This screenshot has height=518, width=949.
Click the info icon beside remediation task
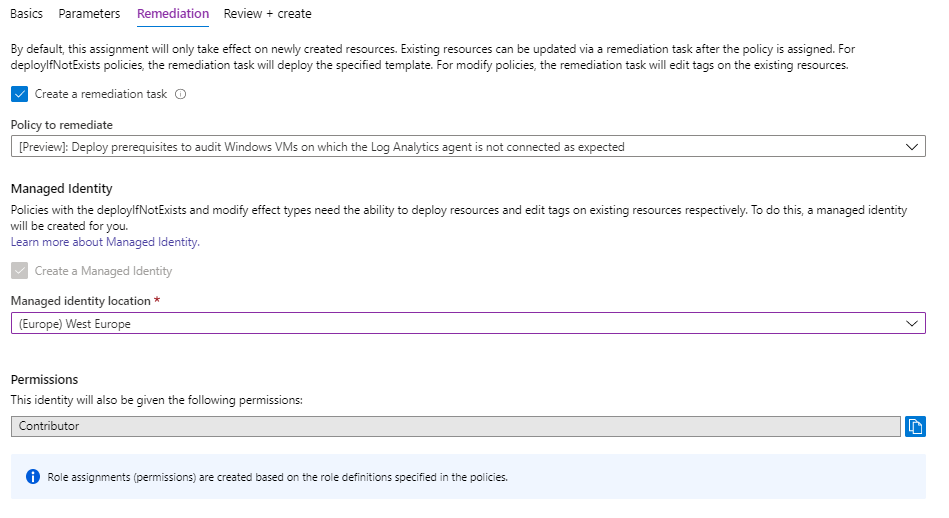tap(180, 94)
